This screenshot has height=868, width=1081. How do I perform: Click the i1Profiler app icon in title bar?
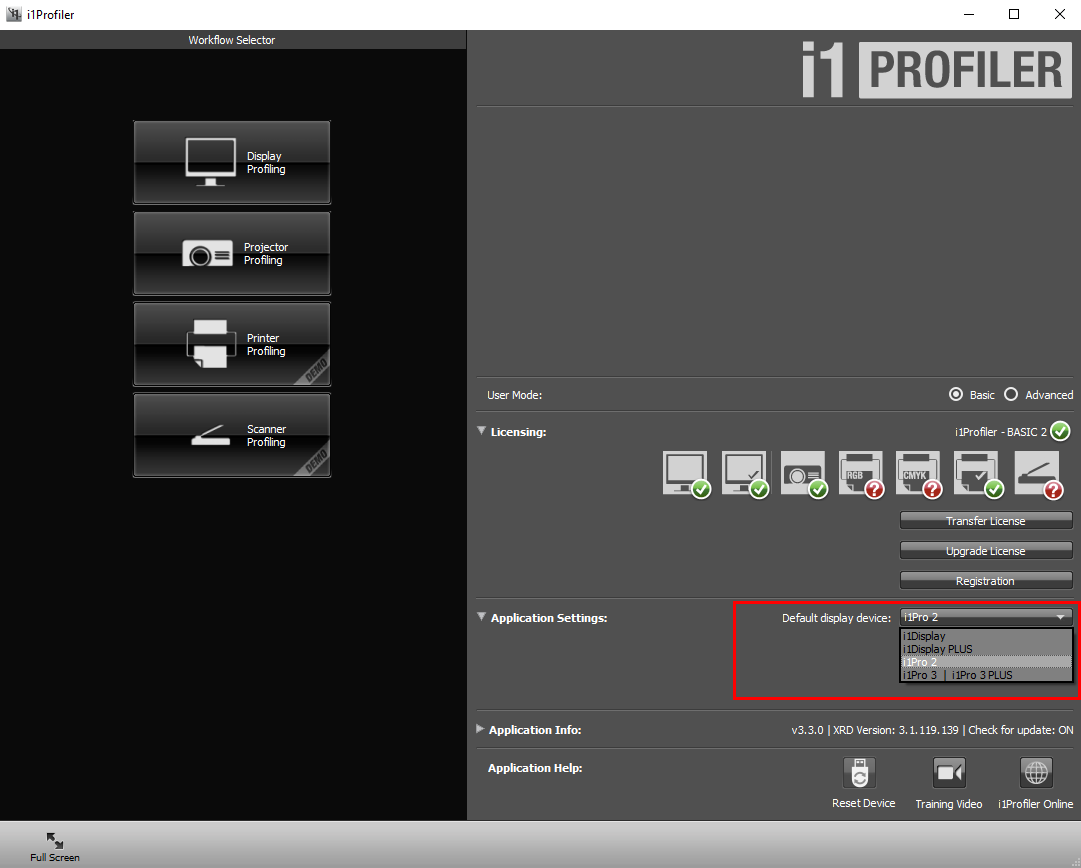pyautogui.click(x=13, y=14)
